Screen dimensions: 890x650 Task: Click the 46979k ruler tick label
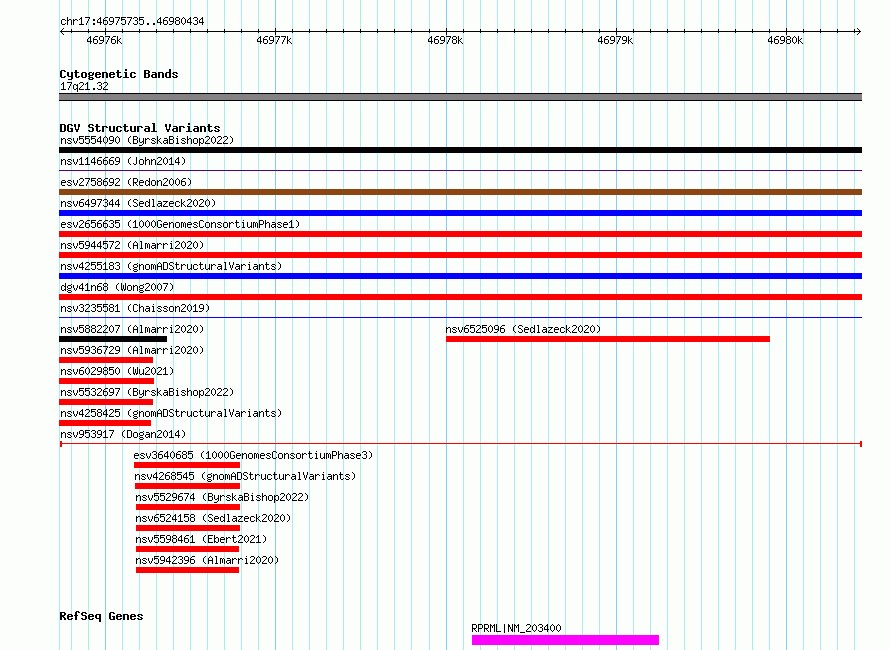coord(615,40)
